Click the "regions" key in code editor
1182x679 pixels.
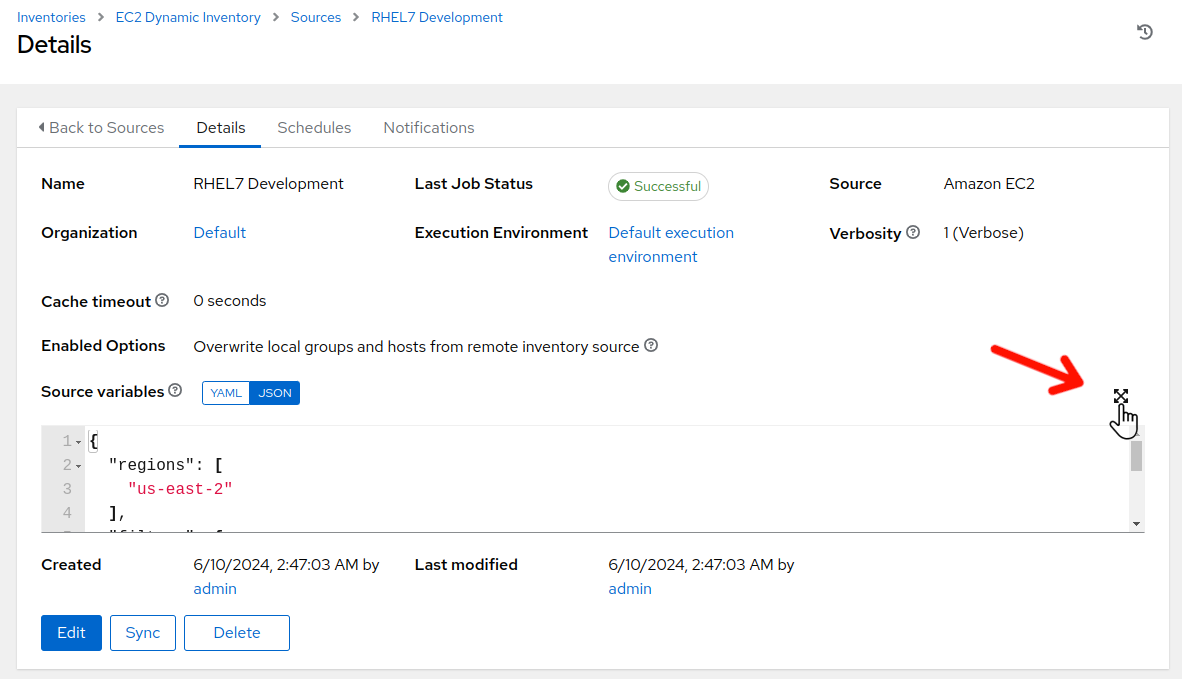[152, 465]
